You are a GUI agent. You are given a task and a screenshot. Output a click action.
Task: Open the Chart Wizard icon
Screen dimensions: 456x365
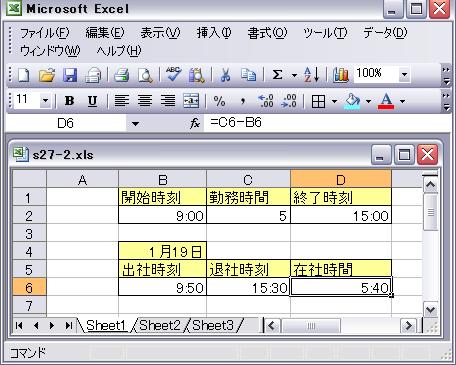click(x=341, y=75)
